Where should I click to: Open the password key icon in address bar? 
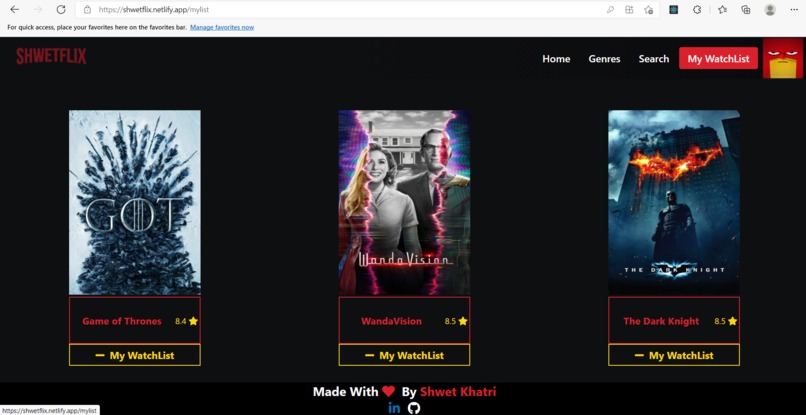(x=610, y=9)
